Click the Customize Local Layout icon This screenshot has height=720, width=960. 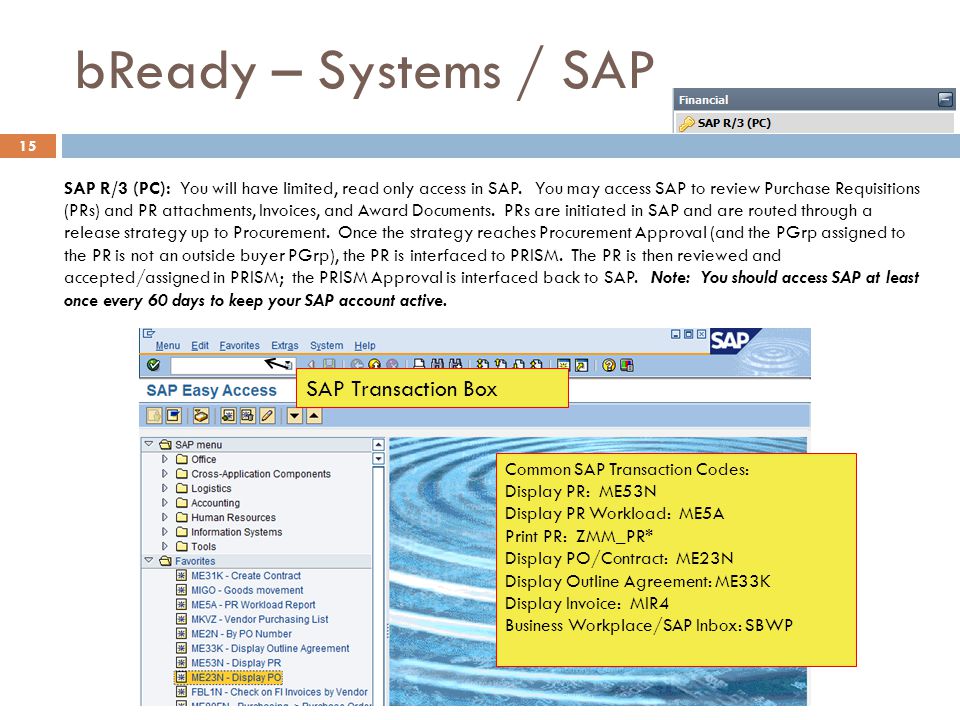click(627, 366)
